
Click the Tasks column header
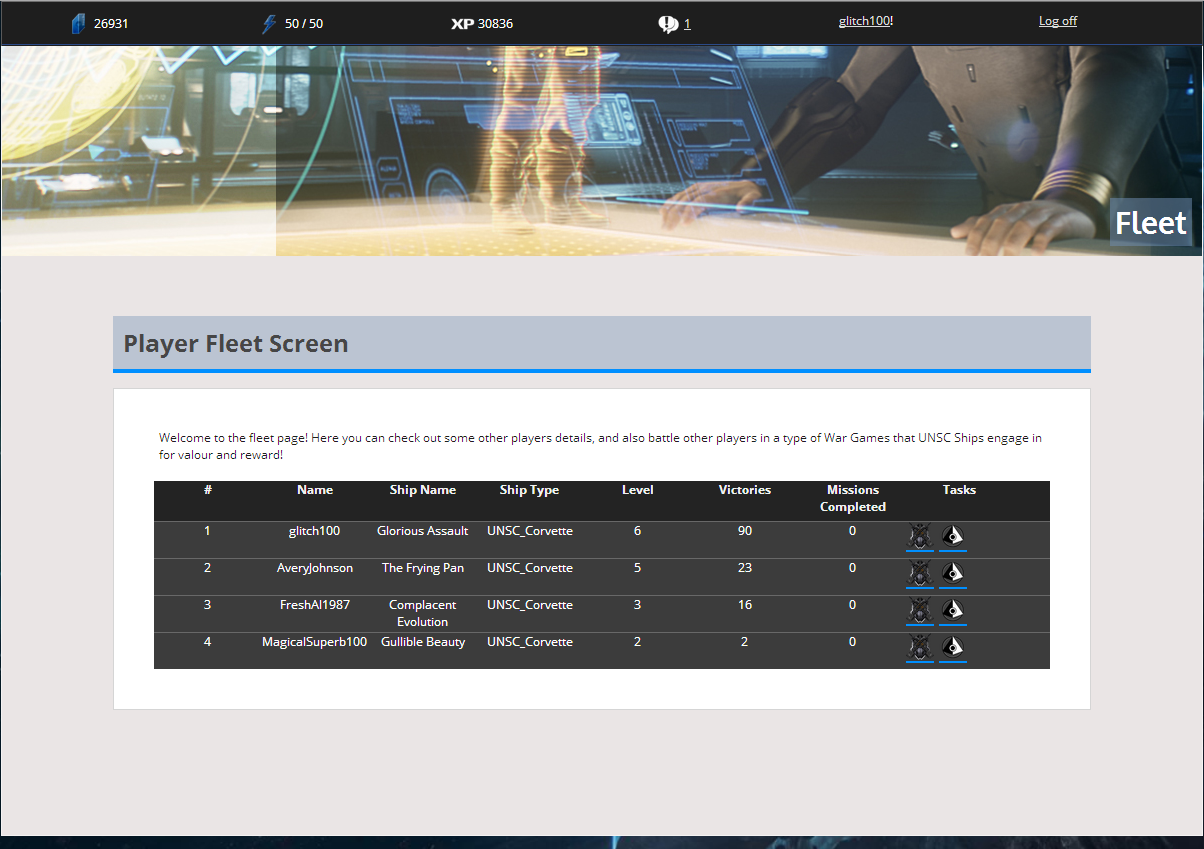coord(959,490)
